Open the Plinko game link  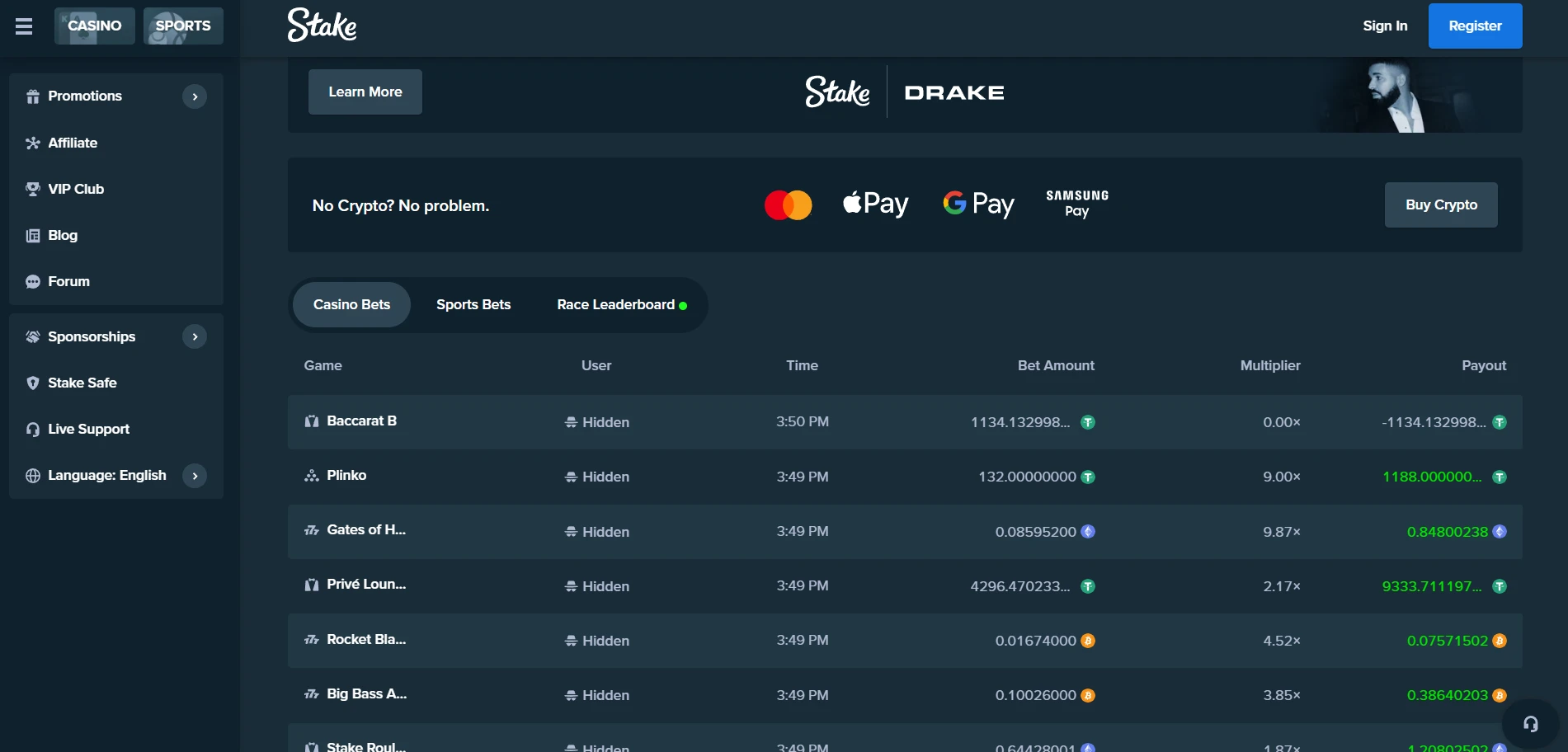click(x=346, y=475)
